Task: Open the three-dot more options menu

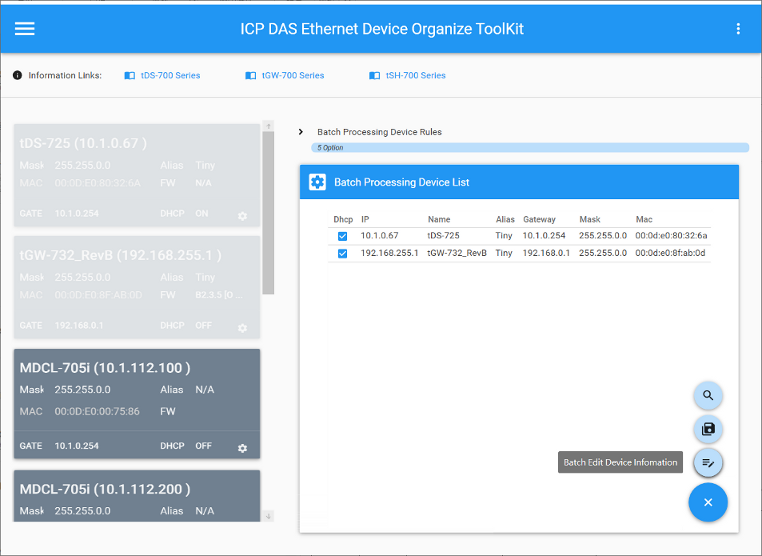Action: (x=738, y=29)
